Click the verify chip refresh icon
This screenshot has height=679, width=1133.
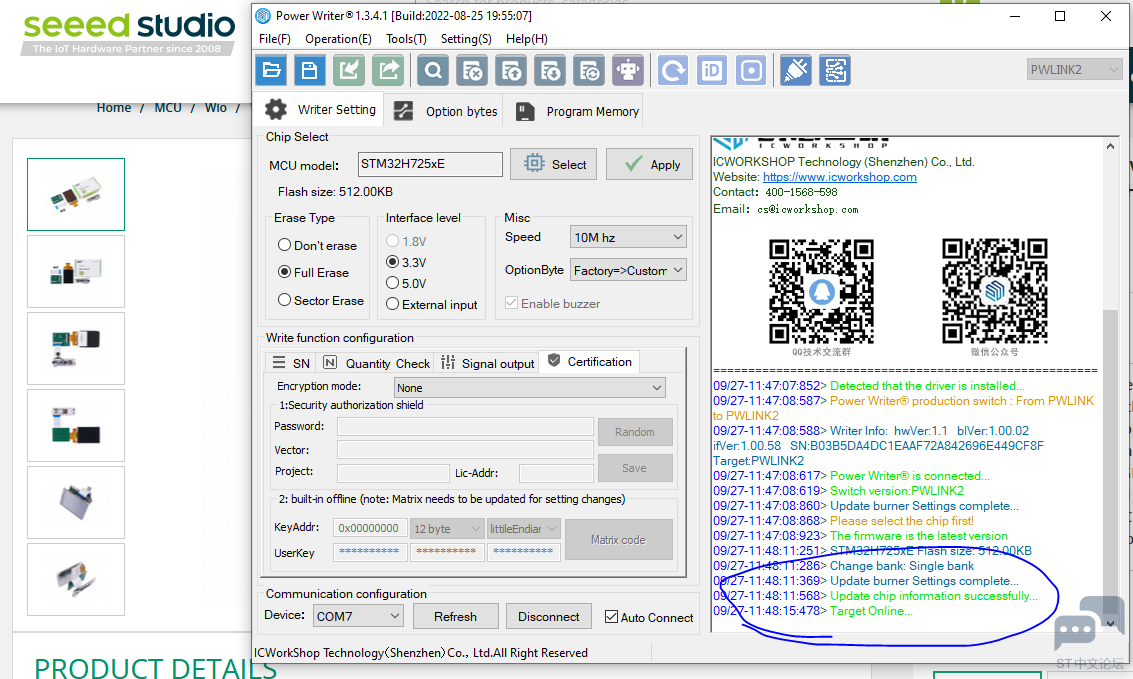point(590,70)
